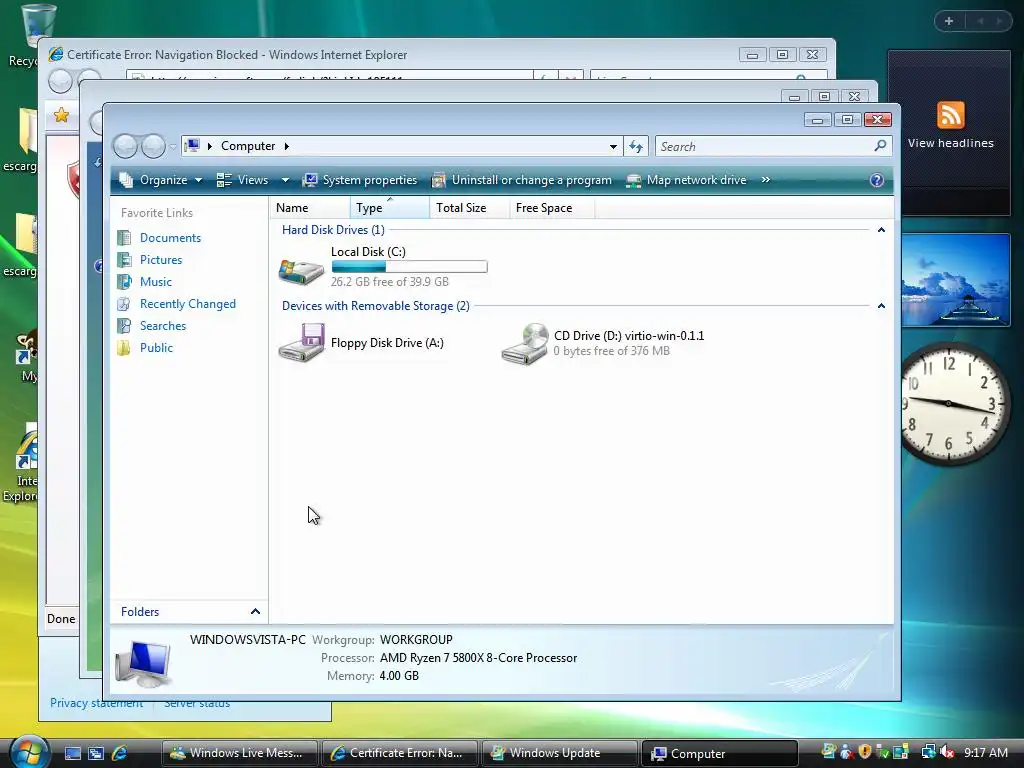
Task: Click Favorites star in Internet Explorer window
Action: (61, 115)
